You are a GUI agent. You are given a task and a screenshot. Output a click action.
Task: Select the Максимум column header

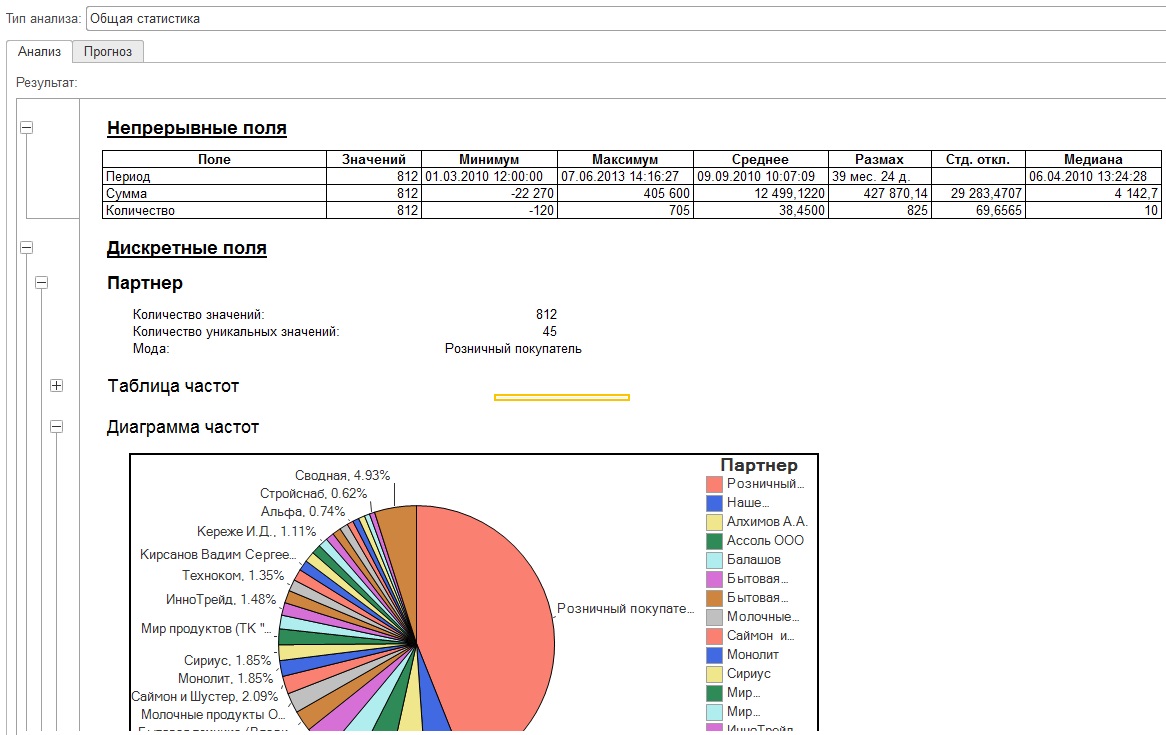click(625, 159)
